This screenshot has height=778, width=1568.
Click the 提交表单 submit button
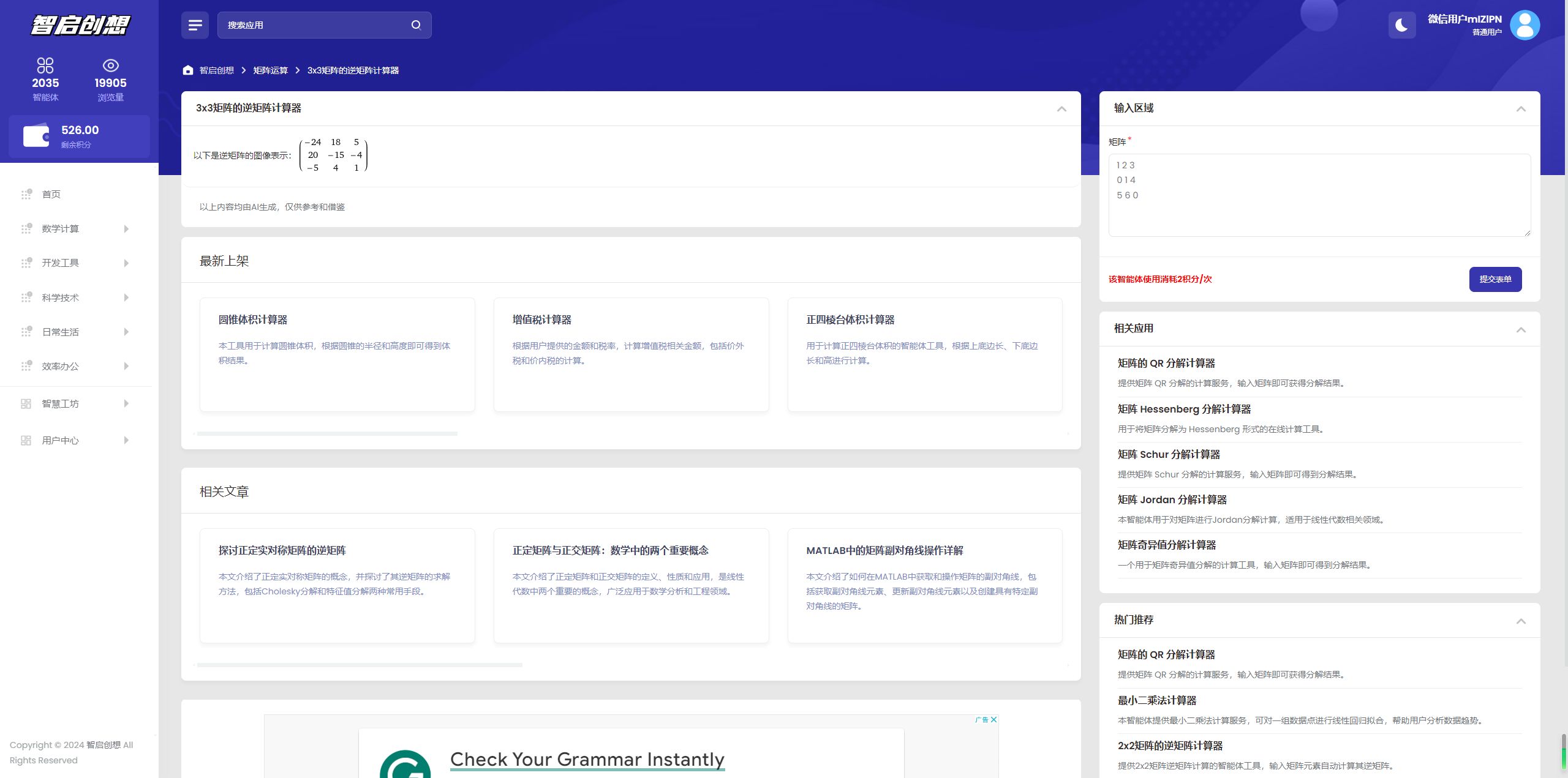(1495, 279)
